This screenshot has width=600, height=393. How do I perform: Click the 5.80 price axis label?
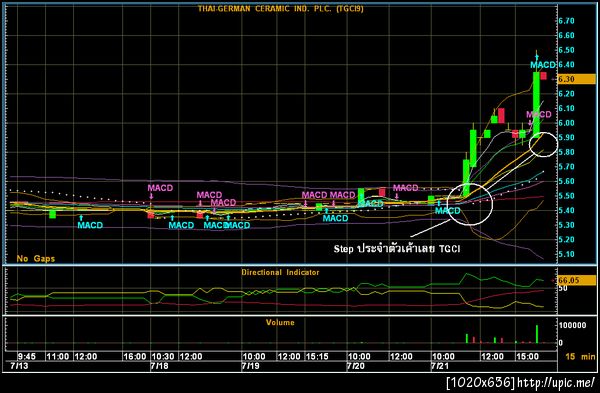(566, 152)
